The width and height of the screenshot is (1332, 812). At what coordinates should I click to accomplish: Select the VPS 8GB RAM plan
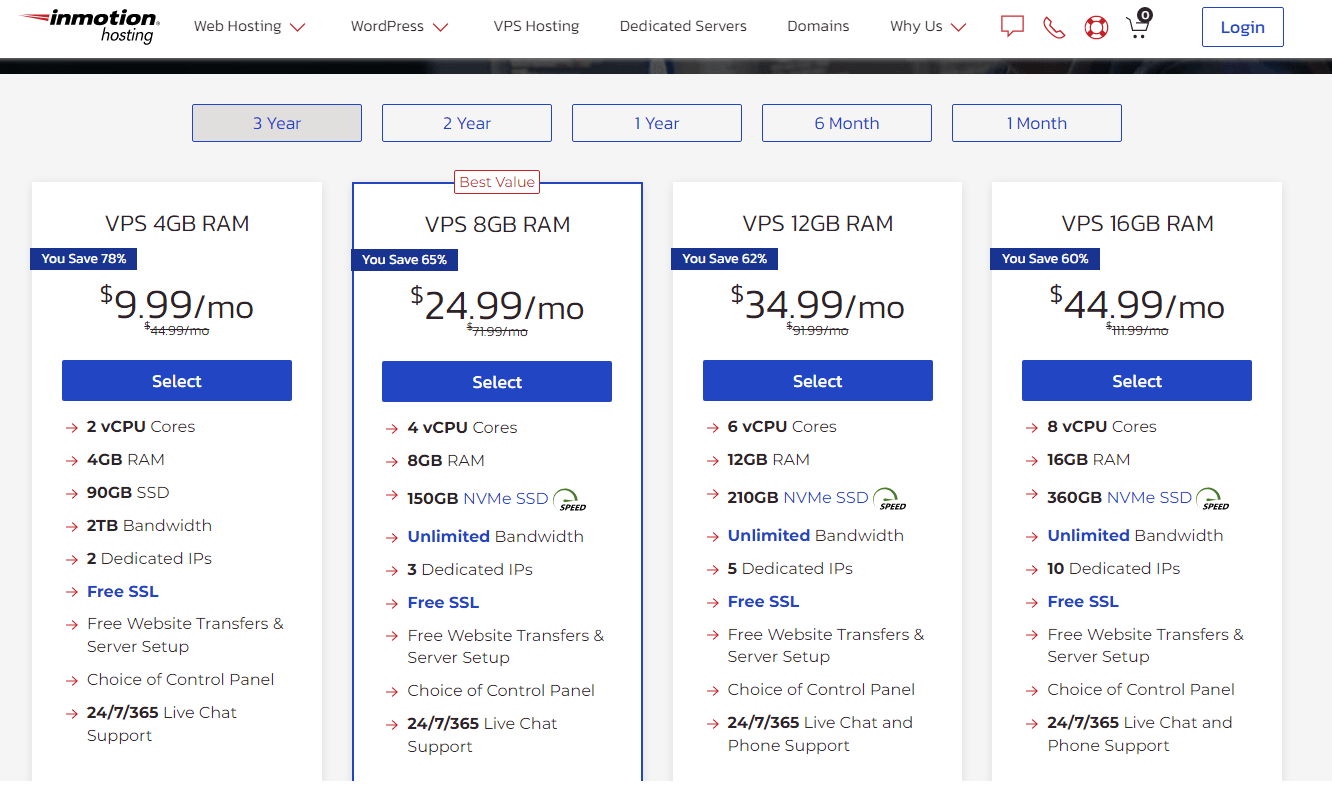(x=496, y=381)
